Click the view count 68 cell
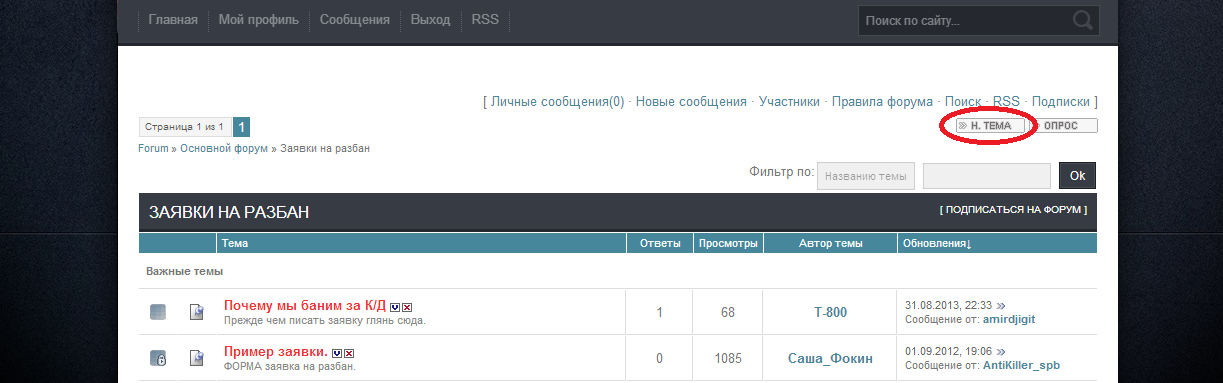This screenshot has width=1223, height=383. point(728,313)
